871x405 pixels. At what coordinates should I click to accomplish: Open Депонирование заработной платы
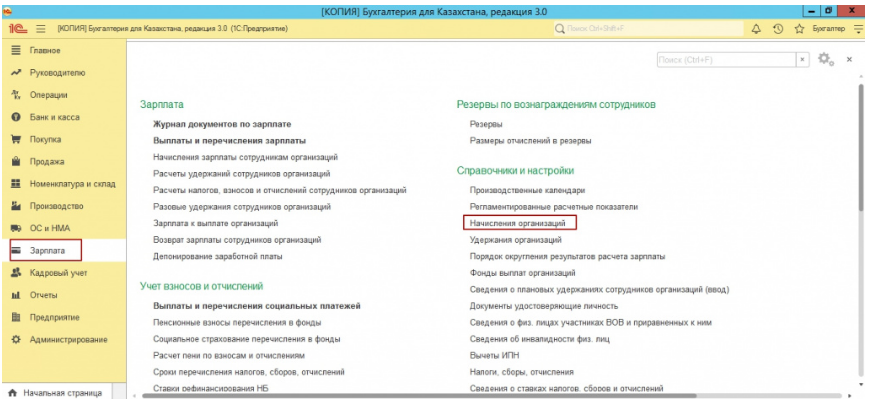218,257
